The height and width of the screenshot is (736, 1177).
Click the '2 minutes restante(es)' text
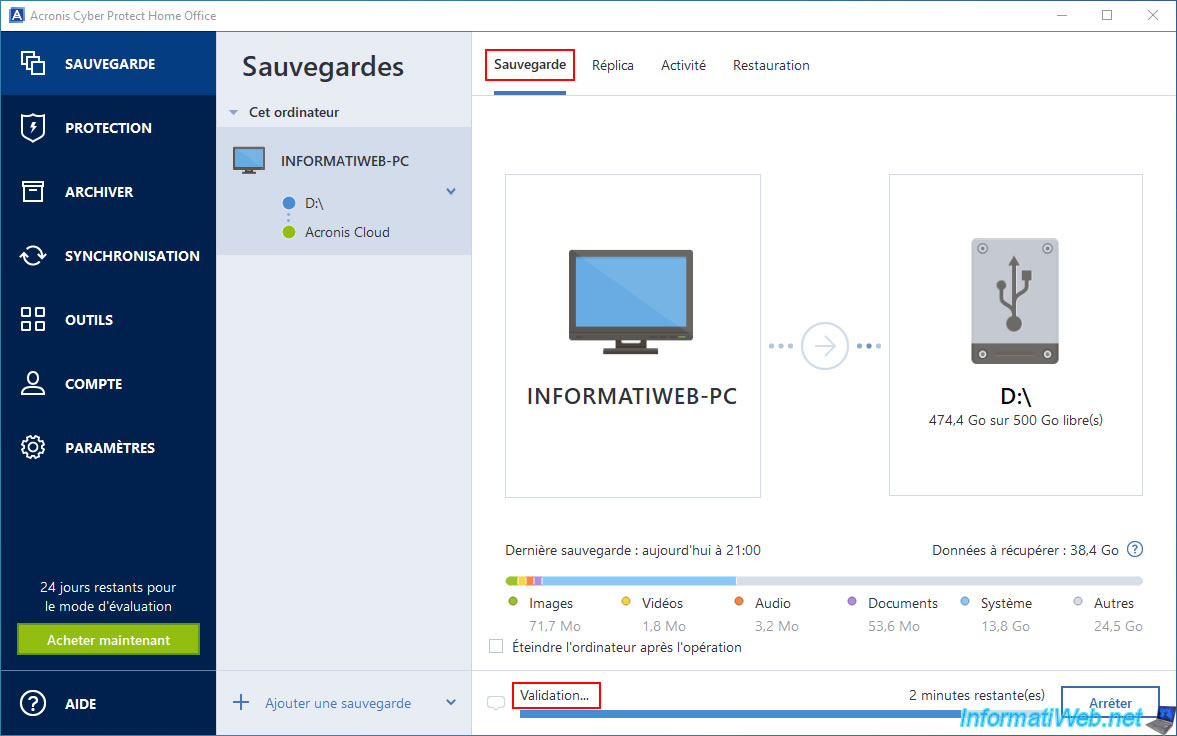click(x=977, y=695)
